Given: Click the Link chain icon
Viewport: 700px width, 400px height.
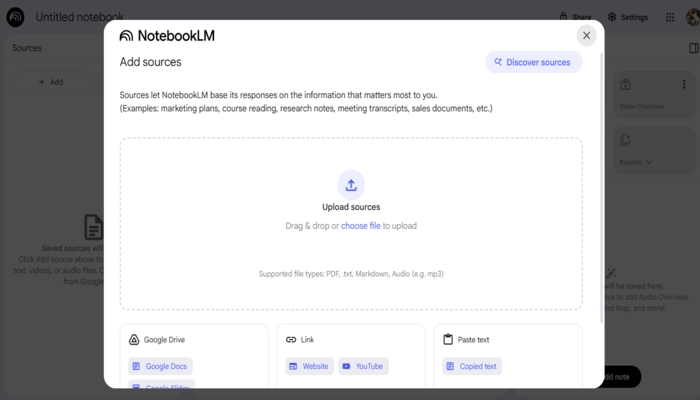Looking at the screenshot, I should 291,340.
